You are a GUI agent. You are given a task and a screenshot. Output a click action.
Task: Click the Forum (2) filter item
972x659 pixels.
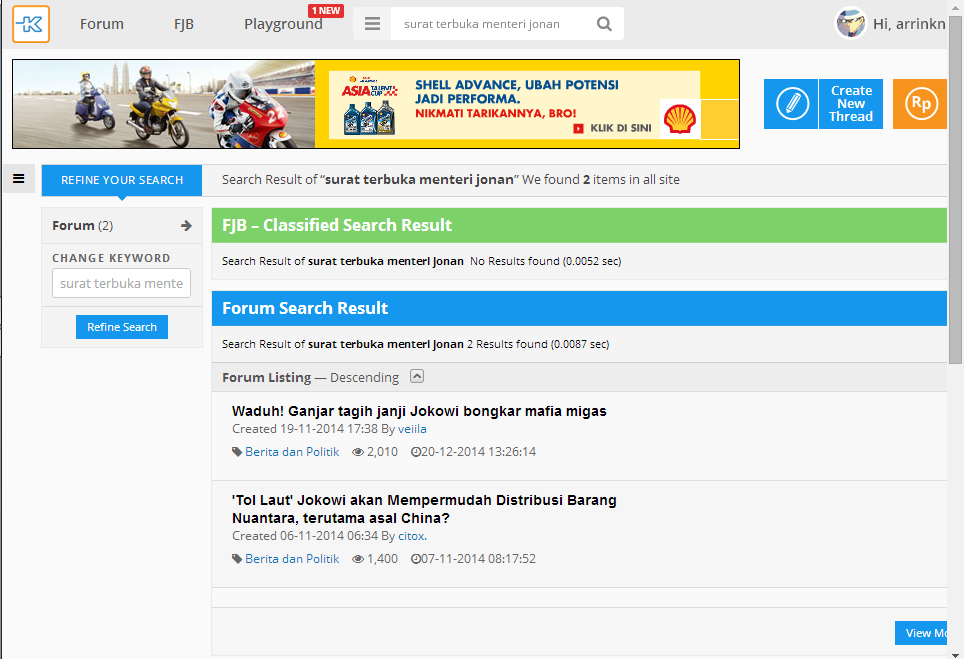[122, 226]
